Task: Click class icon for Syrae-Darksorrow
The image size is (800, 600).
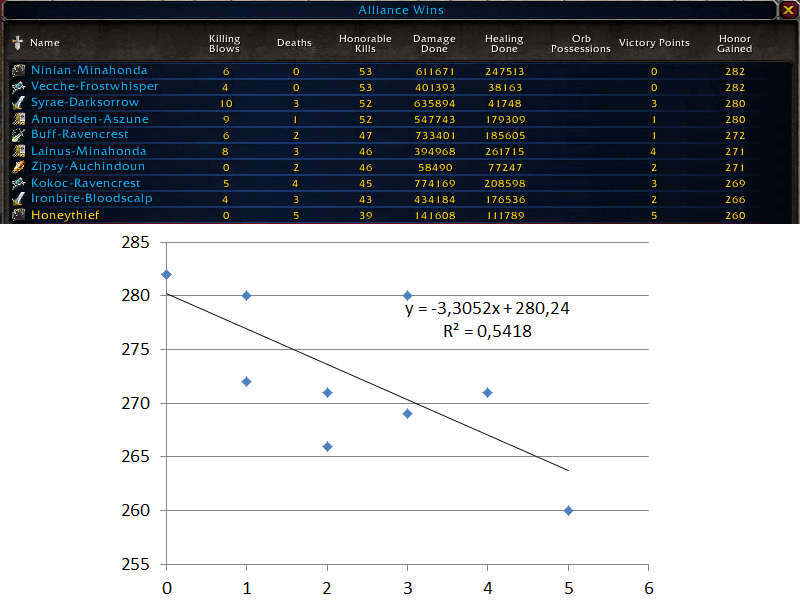Action: [x=19, y=103]
